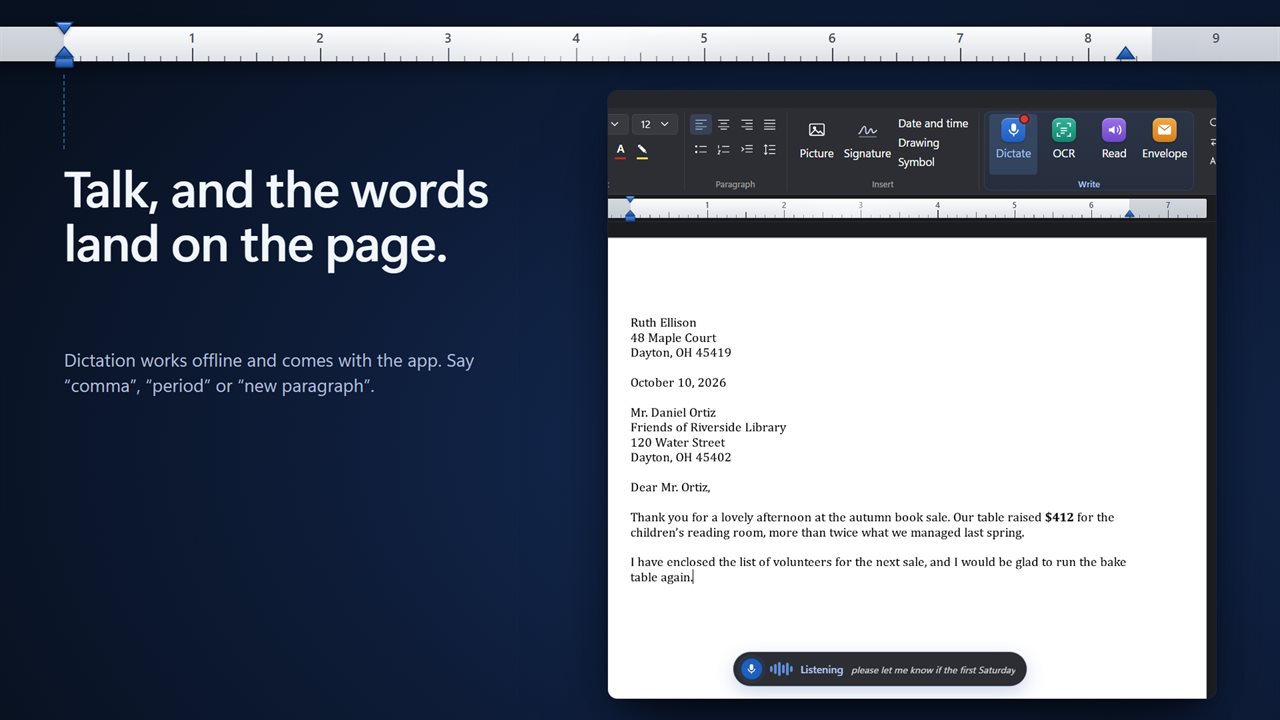
Task: Click the document ruler right indent marker
Action: 1129,213
